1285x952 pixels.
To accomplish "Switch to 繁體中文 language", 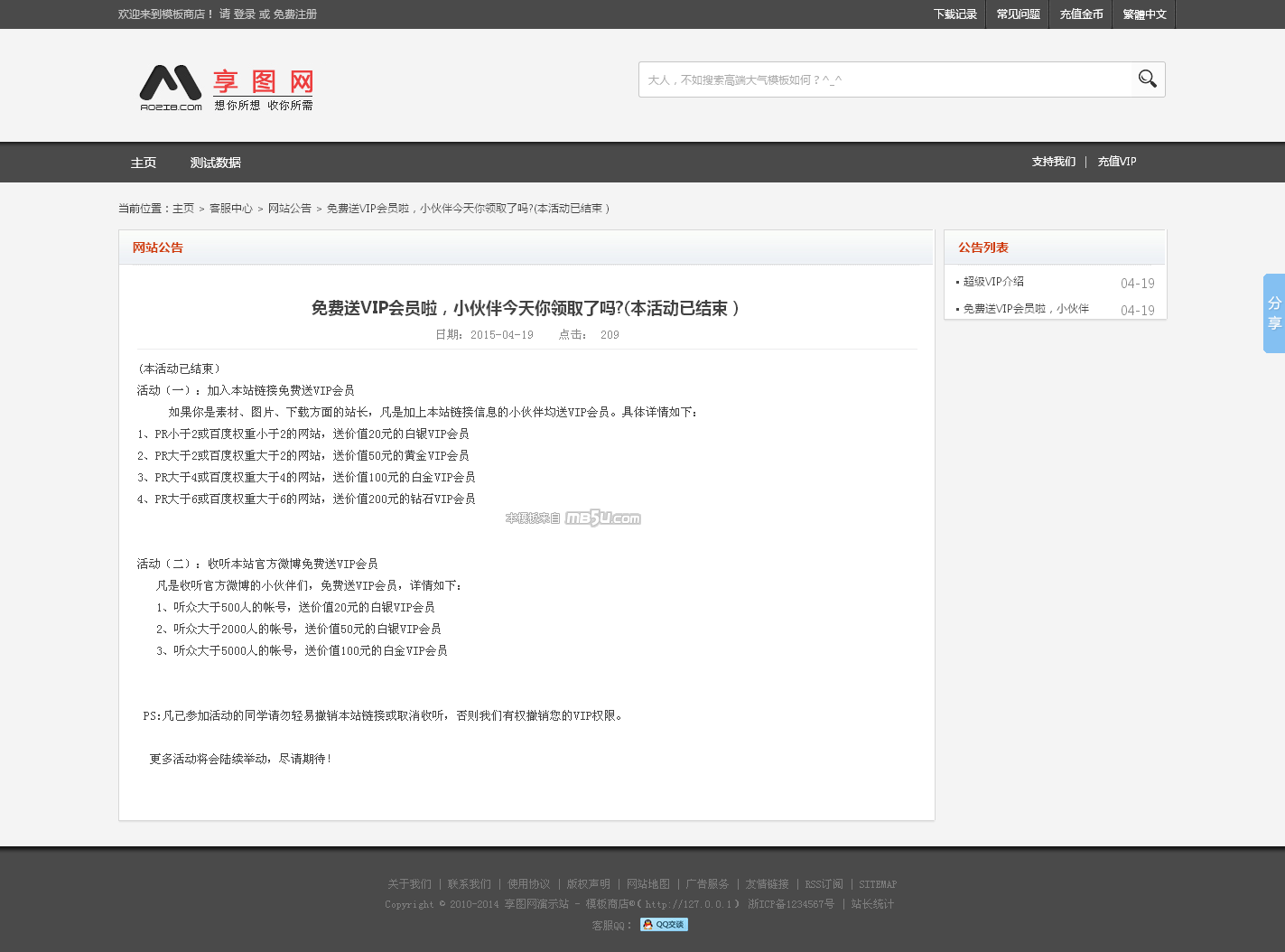I will click(1144, 14).
